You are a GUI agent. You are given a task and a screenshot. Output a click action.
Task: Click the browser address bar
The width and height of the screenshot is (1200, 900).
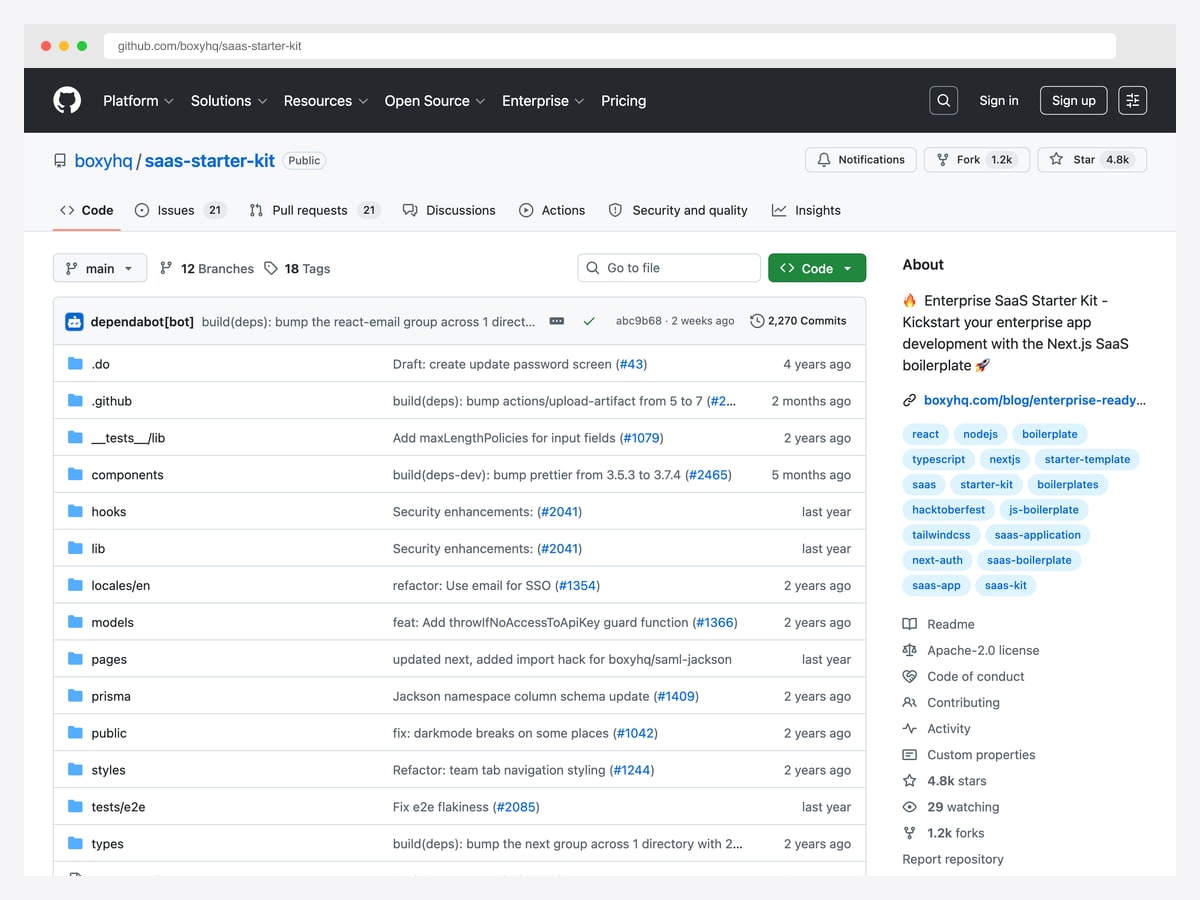click(x=610, y=46)
